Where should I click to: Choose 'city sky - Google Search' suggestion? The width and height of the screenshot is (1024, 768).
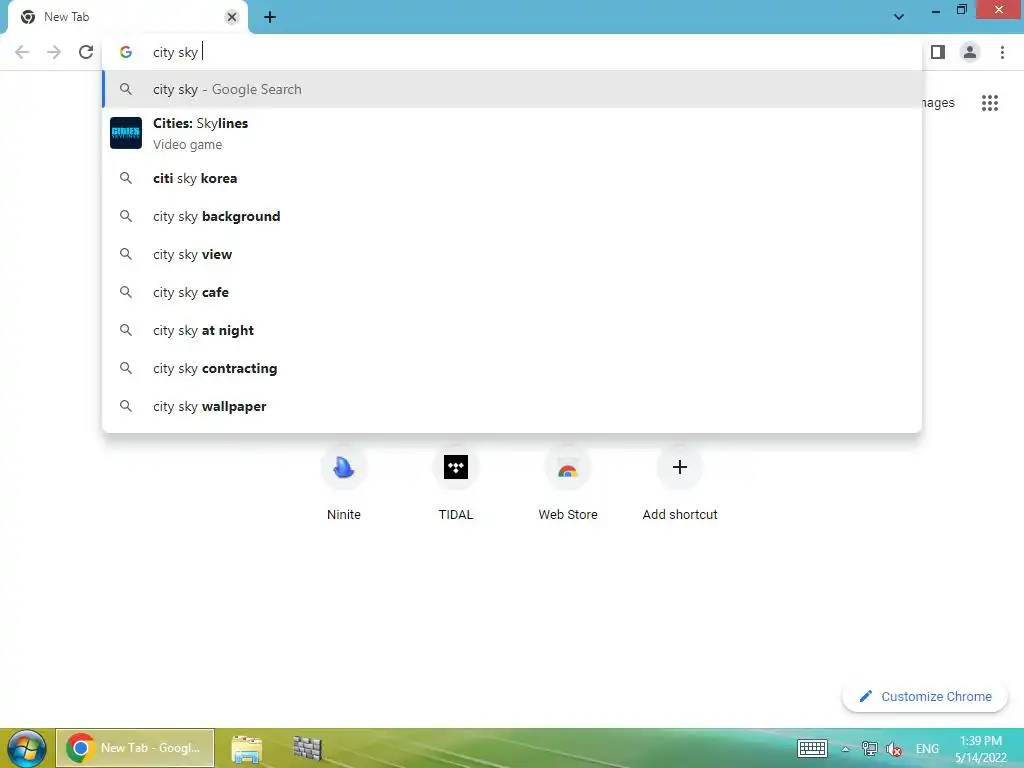coord(512,89)
